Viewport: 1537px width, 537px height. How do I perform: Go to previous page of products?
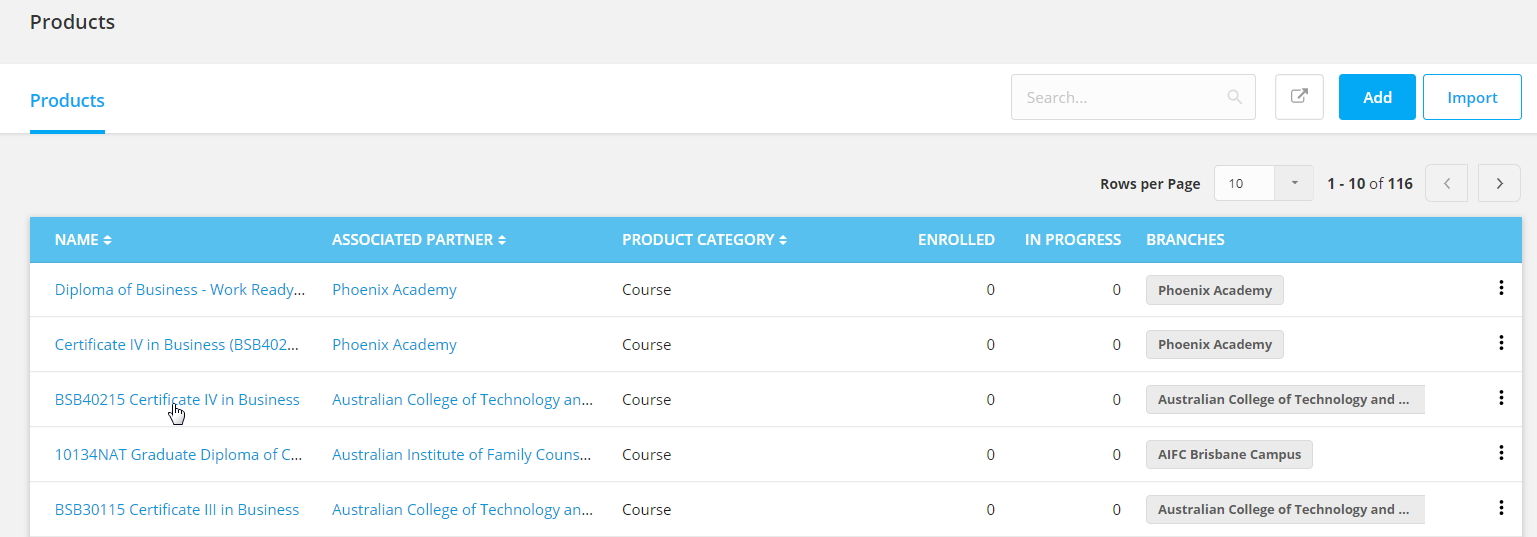click(1446, 183)
